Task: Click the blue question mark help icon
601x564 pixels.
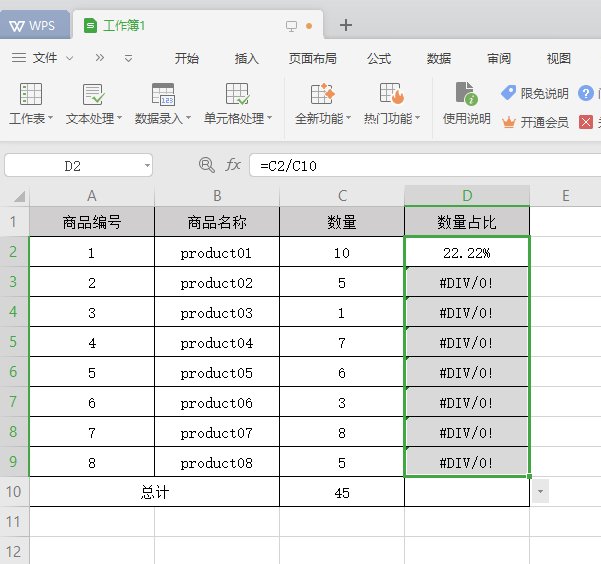Action: pos(586,93)
